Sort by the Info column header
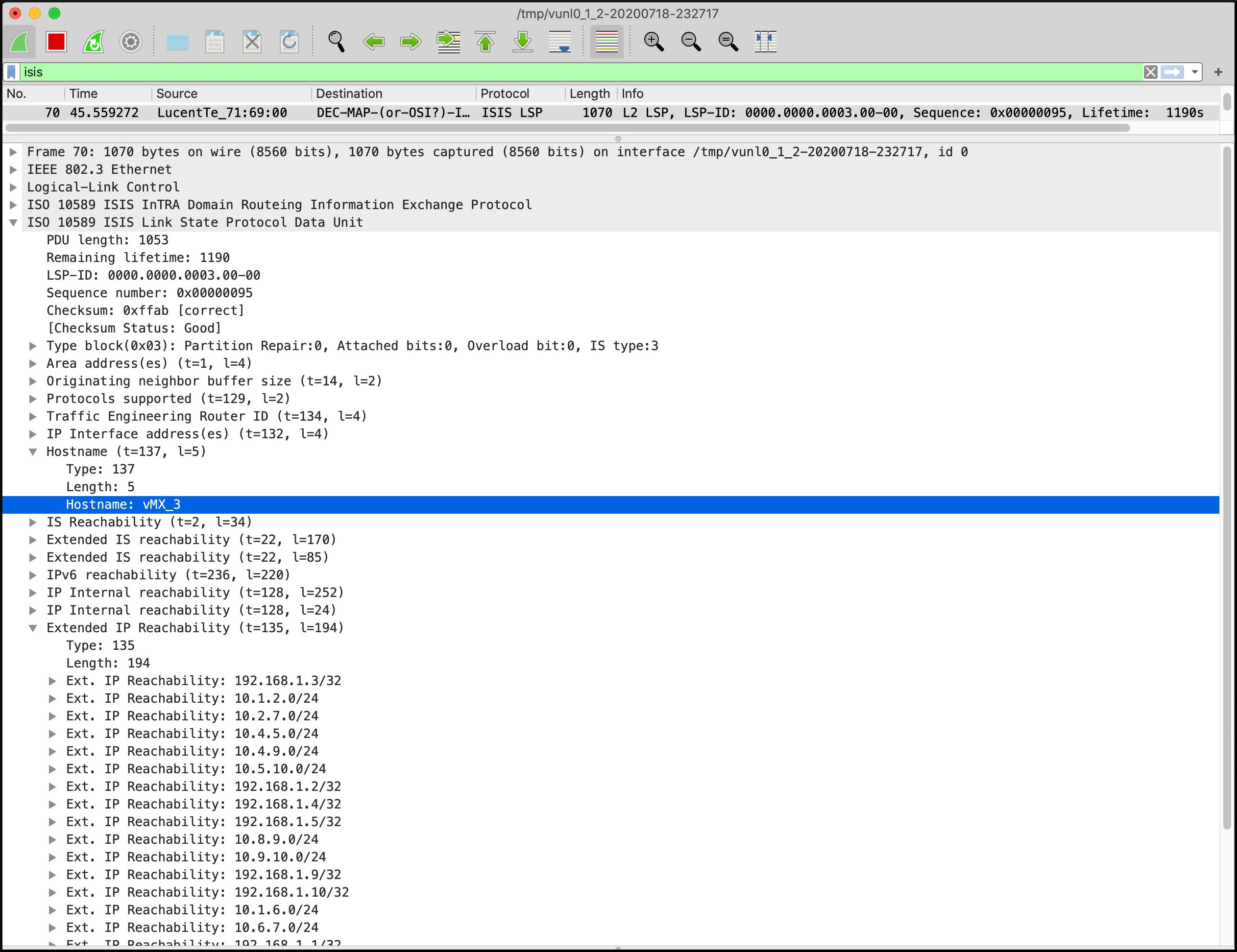Screen dimensions: 1237x952 918,94
